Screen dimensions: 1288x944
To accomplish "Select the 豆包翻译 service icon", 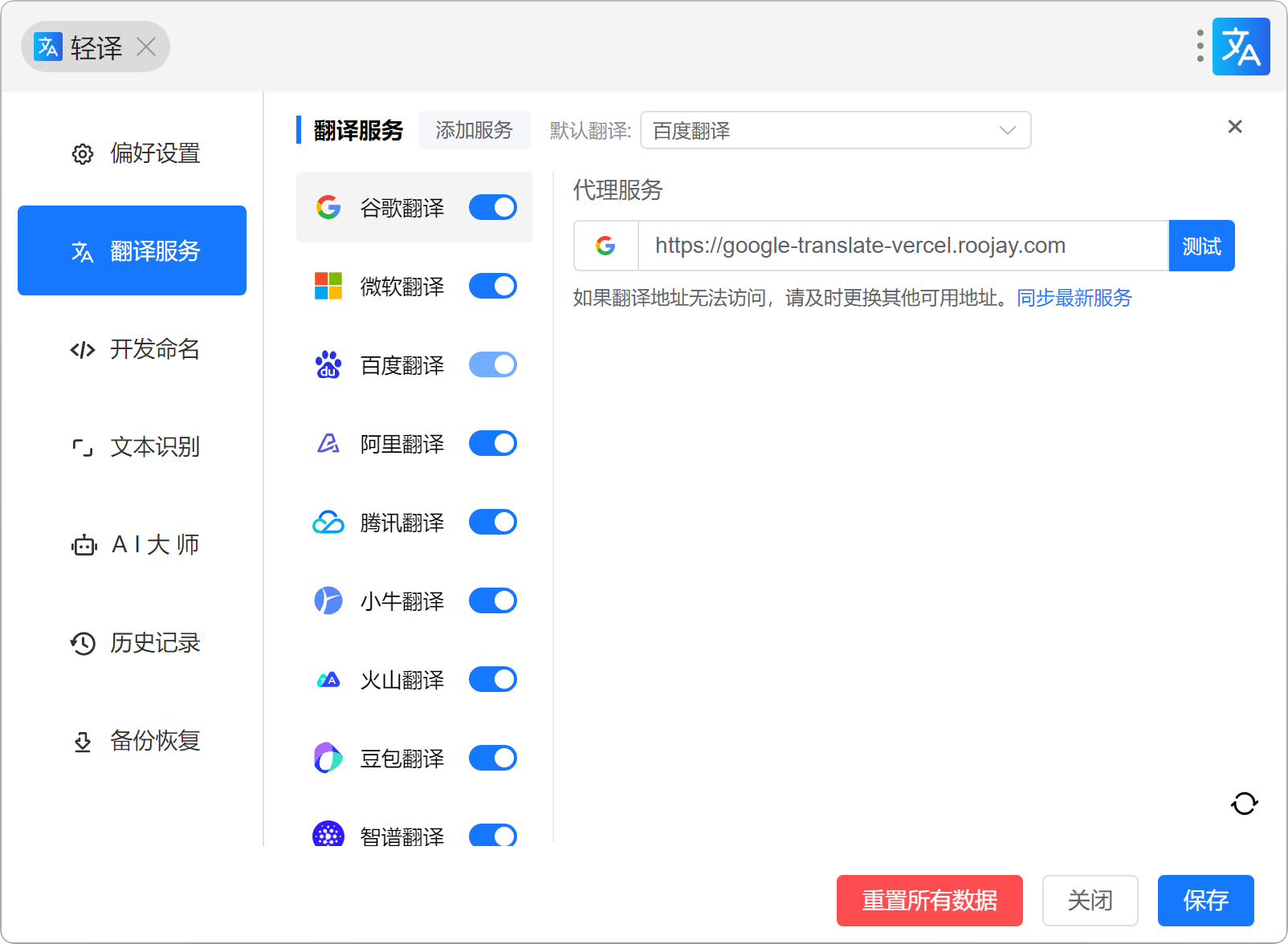I will (328, 758).
